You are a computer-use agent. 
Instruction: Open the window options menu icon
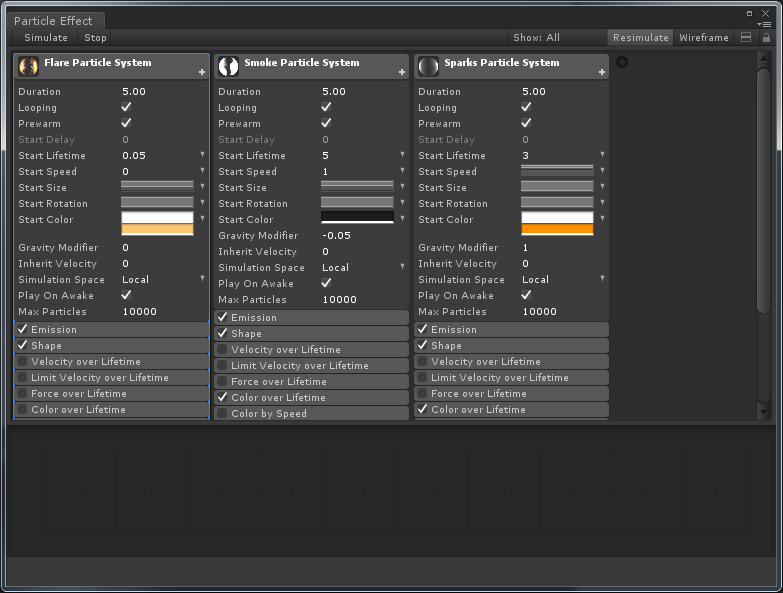coord(764,24)
